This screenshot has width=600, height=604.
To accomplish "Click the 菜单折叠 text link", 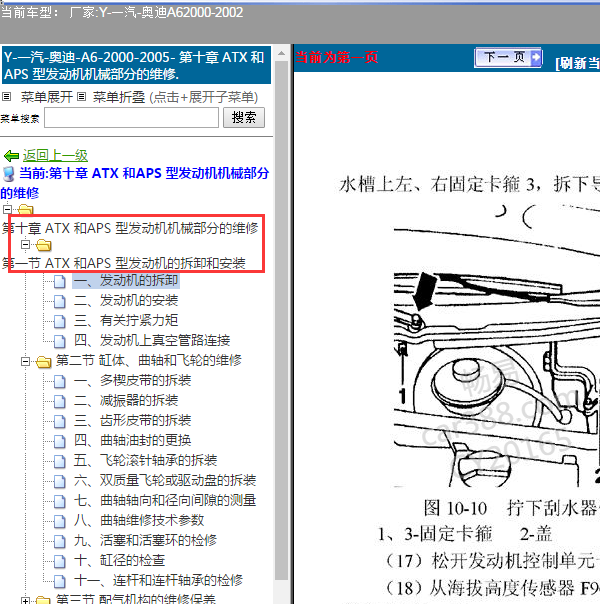I will point(119,97).
